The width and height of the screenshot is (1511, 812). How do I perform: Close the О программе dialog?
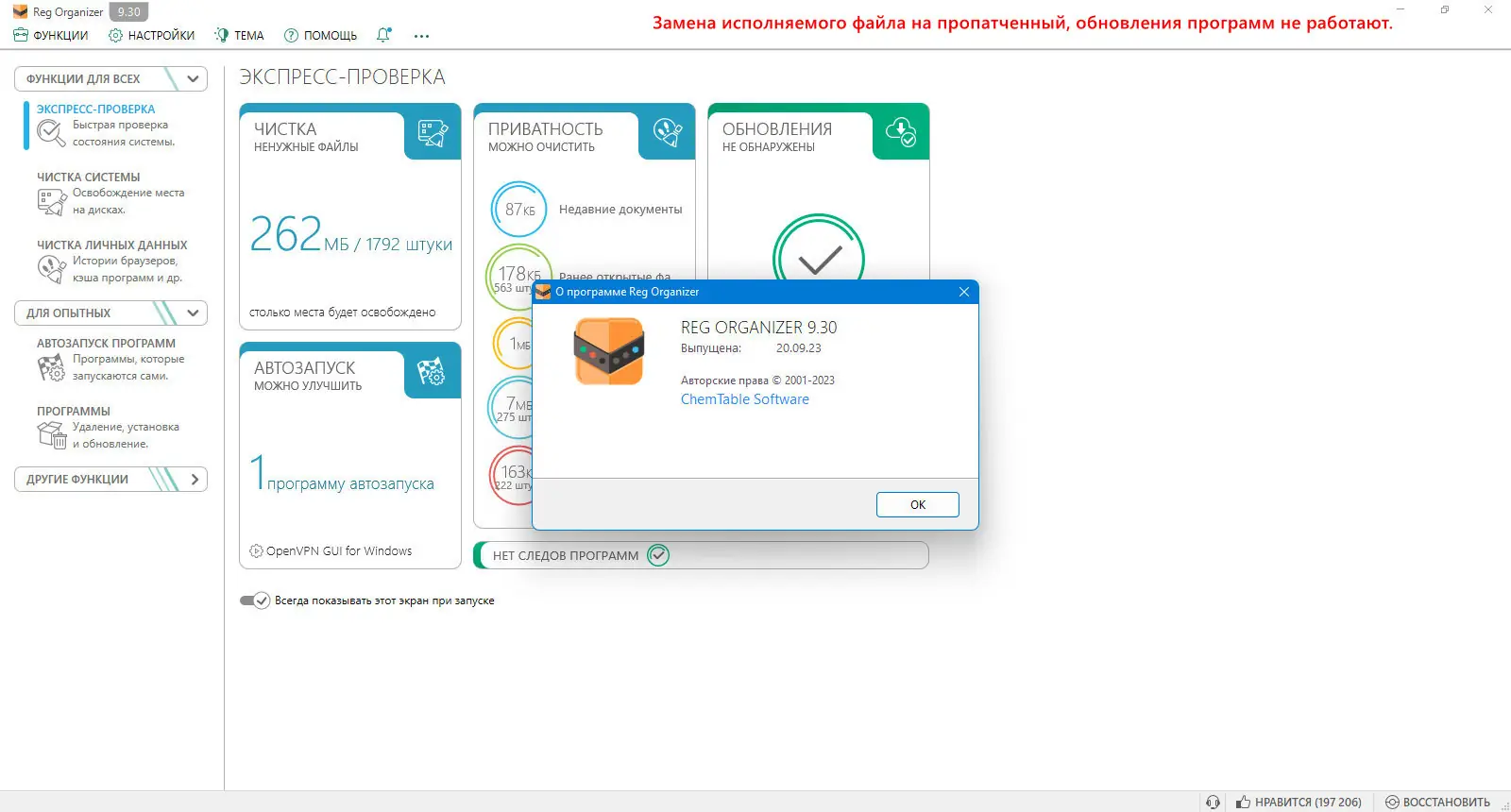(x=963, y=292)
